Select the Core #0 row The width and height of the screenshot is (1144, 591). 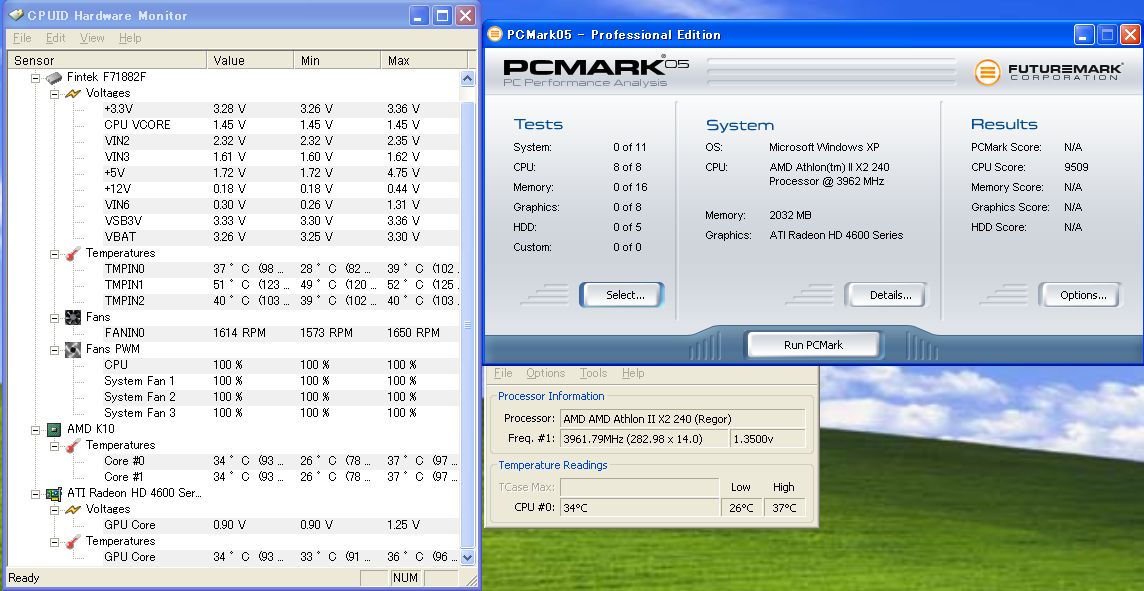(x=280, y=461)
